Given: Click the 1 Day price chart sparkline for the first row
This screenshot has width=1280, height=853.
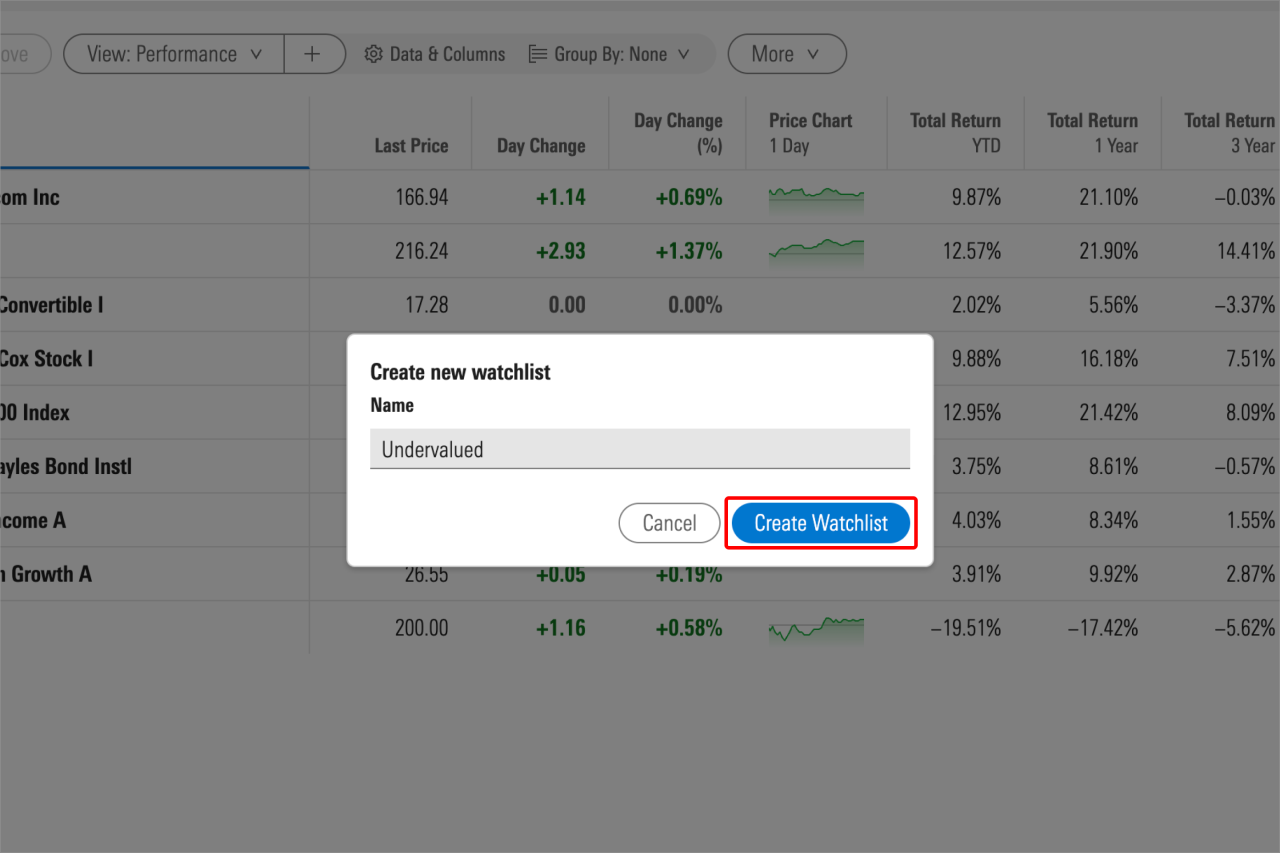Looking at the screenshot, I should [x=816, y=197].
